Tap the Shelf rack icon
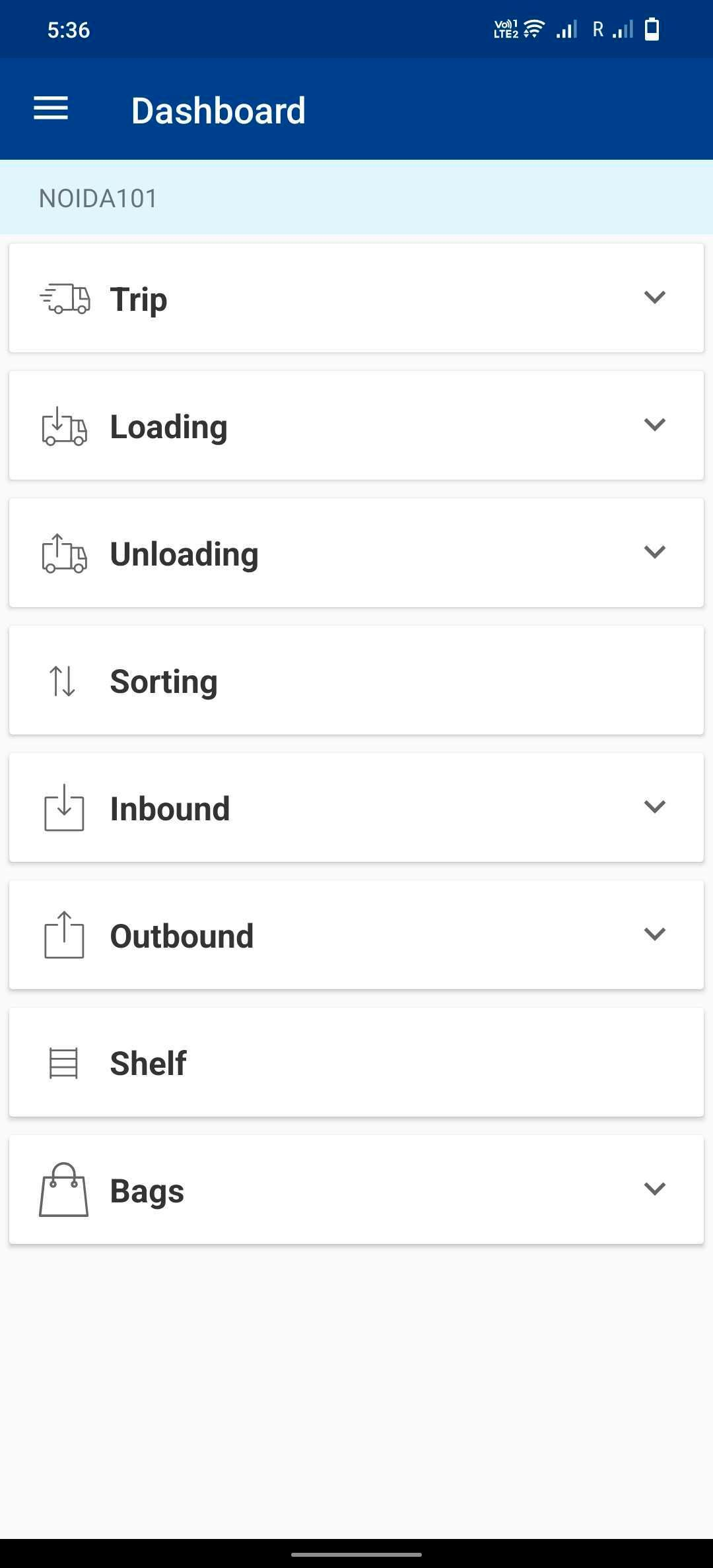The width and height of the screenshot is (713, 1568). click(64, 1063)
